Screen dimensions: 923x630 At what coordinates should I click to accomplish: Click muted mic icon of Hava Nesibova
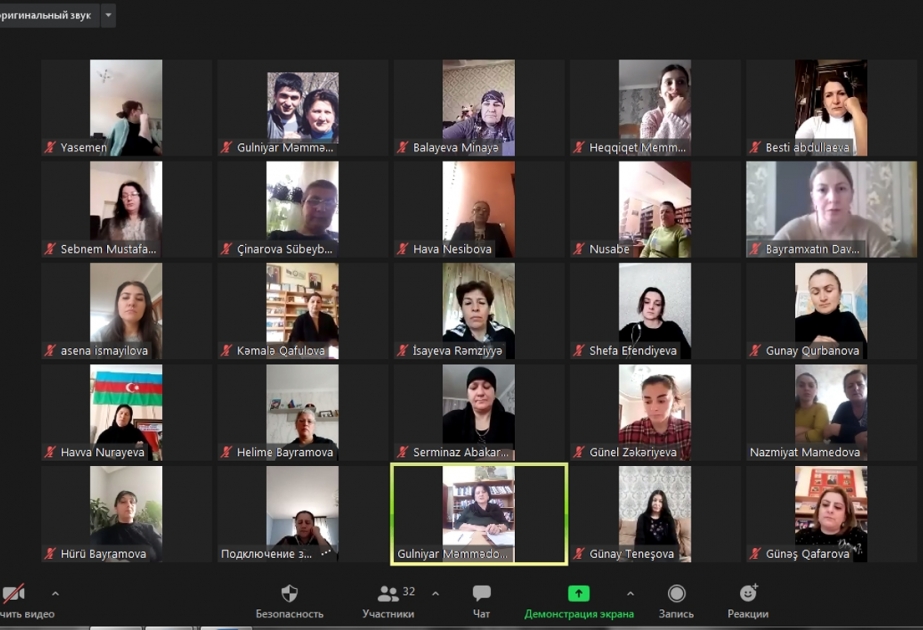pos(403,249)
